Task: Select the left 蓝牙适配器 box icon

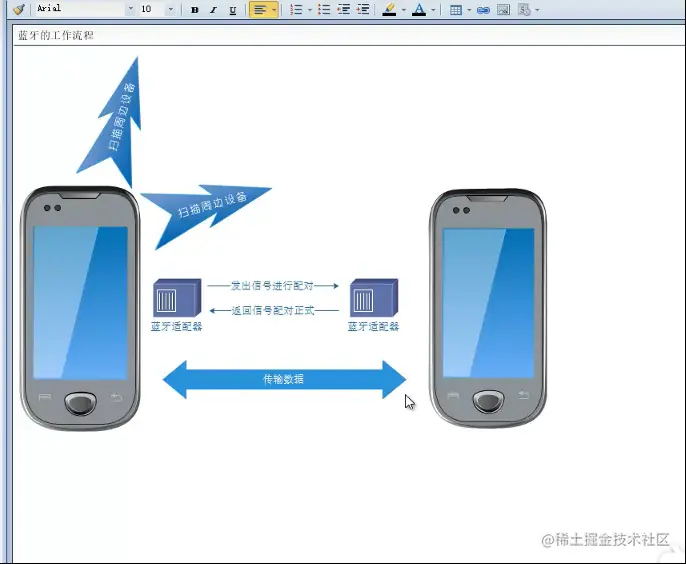Action: [177, 298]
